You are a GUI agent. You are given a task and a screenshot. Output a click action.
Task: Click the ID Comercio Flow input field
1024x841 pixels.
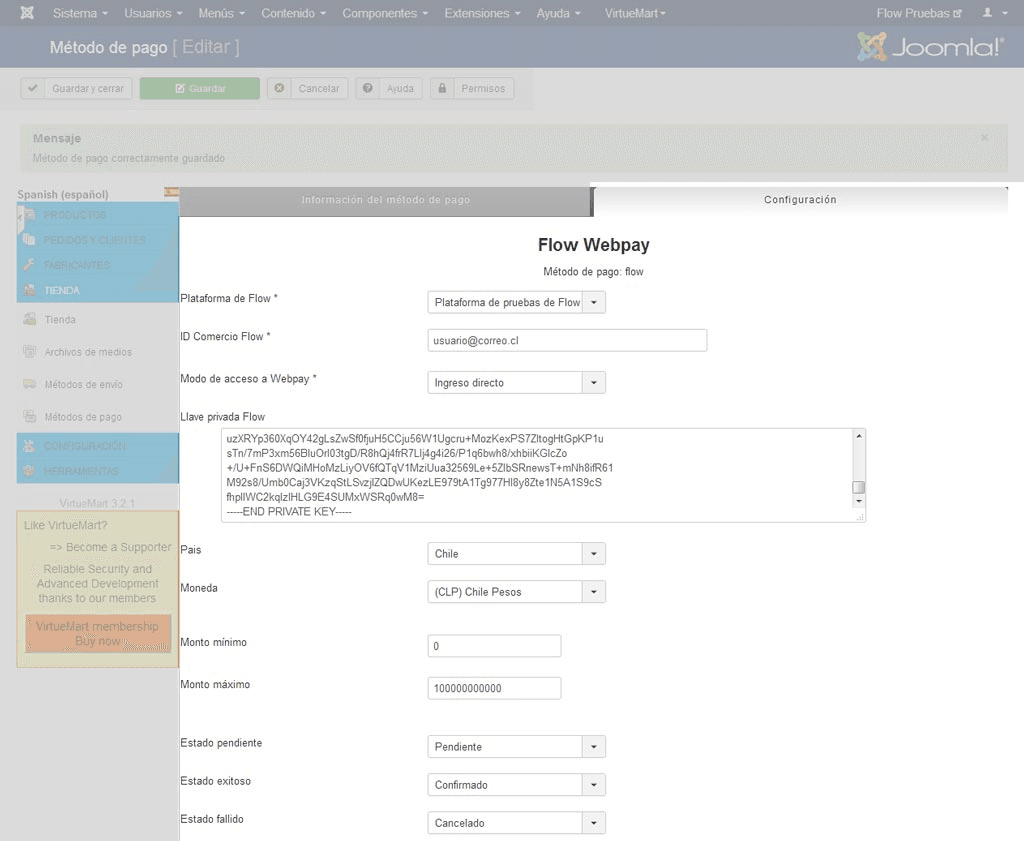(x=567, y=340)
